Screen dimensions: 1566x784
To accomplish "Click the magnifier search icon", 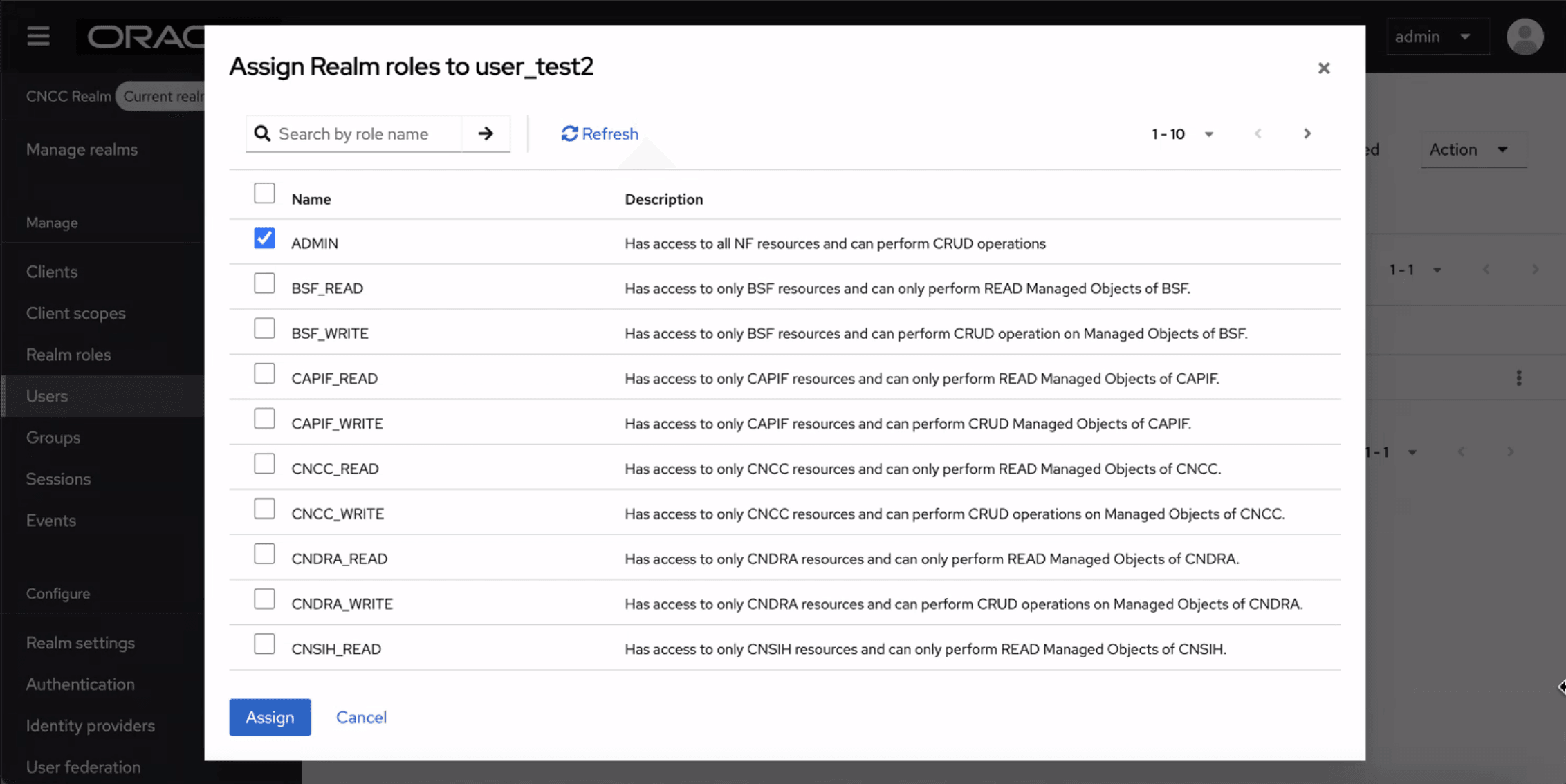I will point(262,133).
